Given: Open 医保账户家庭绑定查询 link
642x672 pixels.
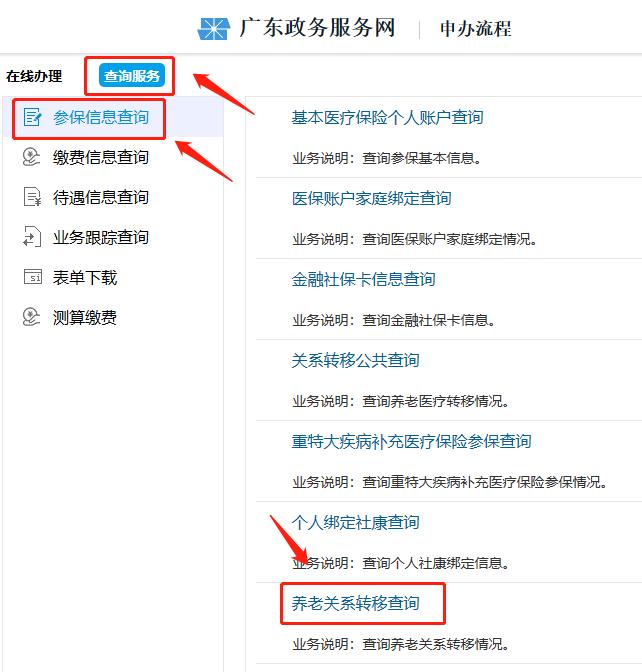Looking at the screenshot, I should (x=372, y=198).
